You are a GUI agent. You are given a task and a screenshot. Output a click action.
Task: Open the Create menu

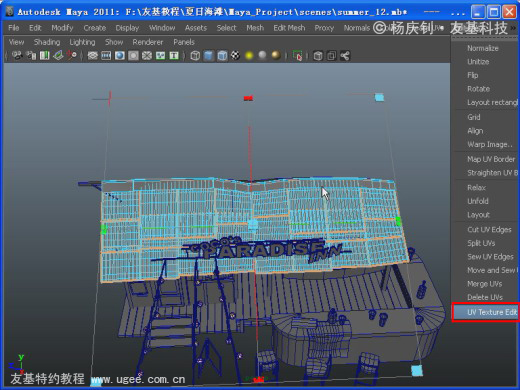[95, 28]
